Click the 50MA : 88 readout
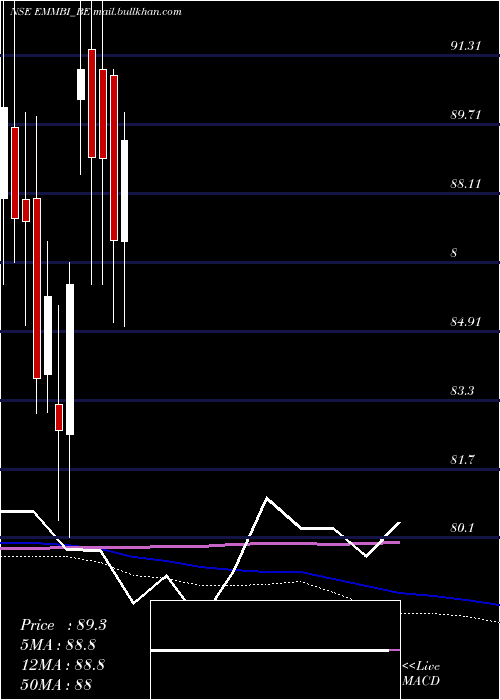The height and width of the screenshot is (700, 500). pyautogui.click(x=56, y=684)
